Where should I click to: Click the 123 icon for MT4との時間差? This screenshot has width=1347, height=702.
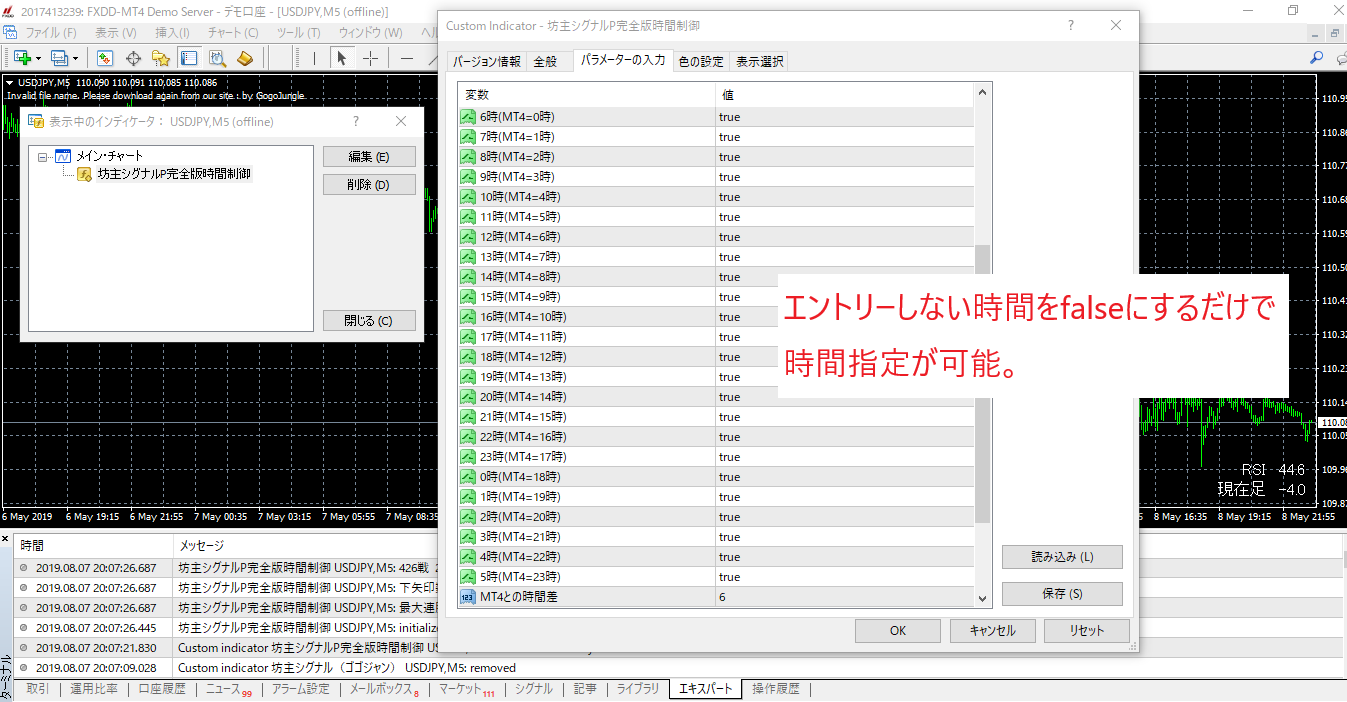coord(468,597)
